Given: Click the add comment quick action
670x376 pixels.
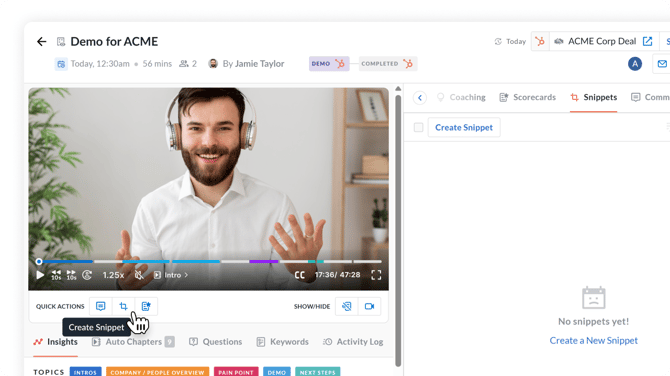Looking at the screenshot, I should click(x=100, y=306).
